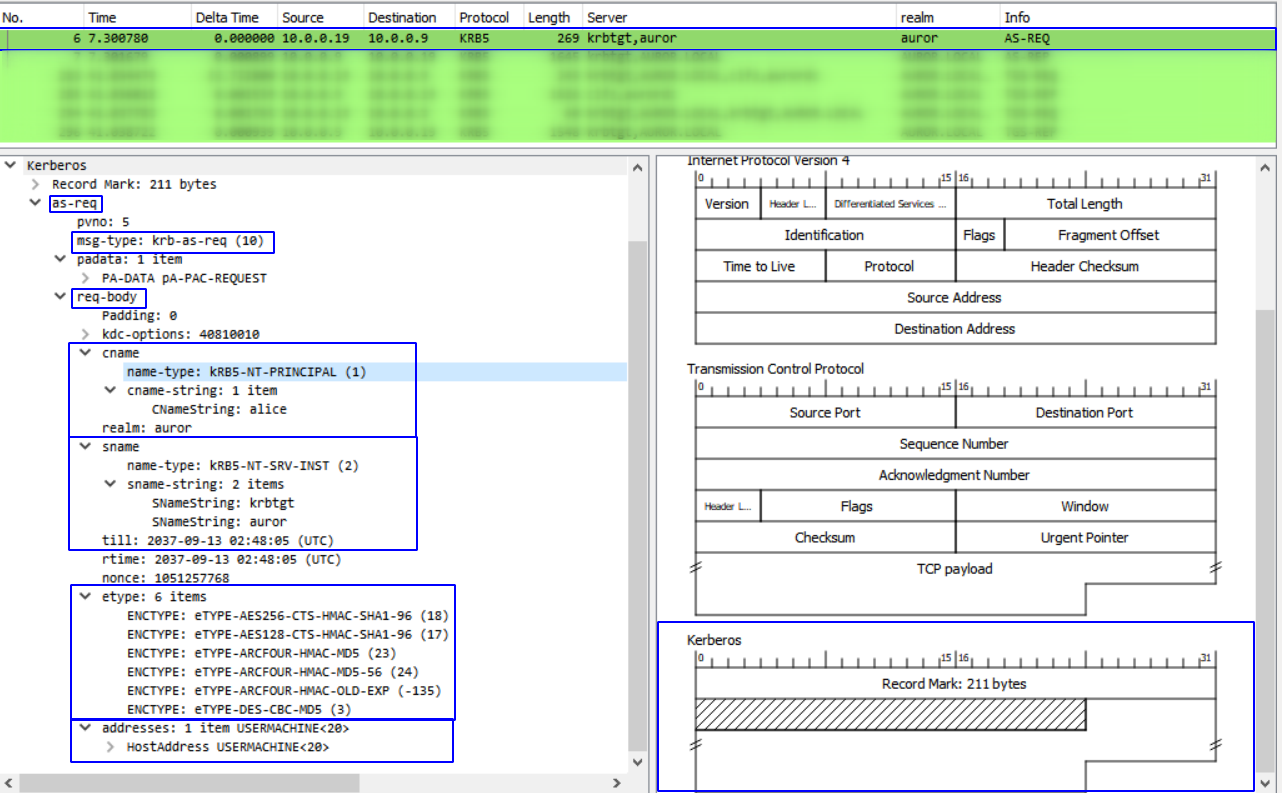Click the TCP Window diagram field

1085,506
